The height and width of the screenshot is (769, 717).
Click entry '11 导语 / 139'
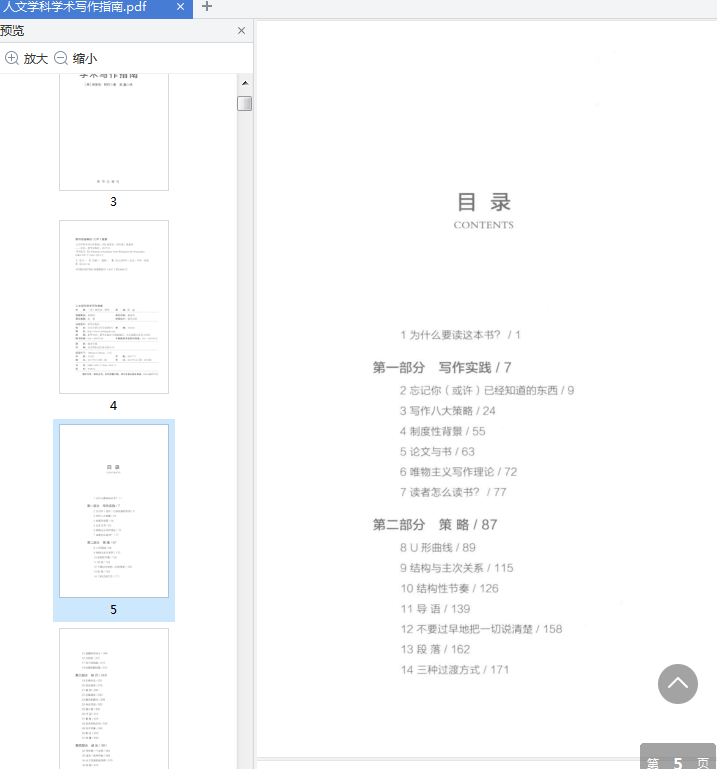435,609
